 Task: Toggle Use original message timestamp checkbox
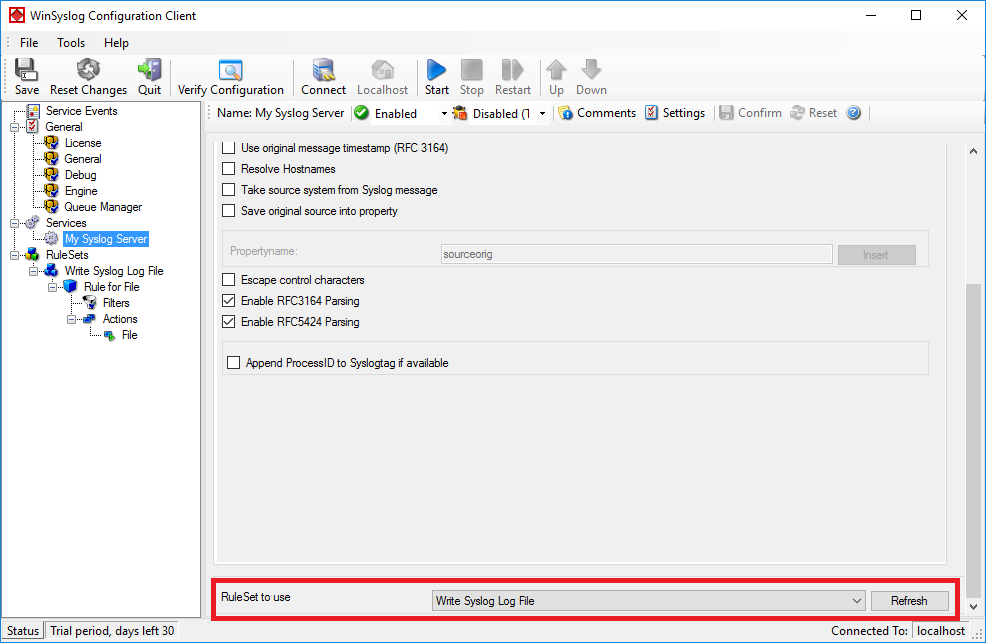coord(229,148)
